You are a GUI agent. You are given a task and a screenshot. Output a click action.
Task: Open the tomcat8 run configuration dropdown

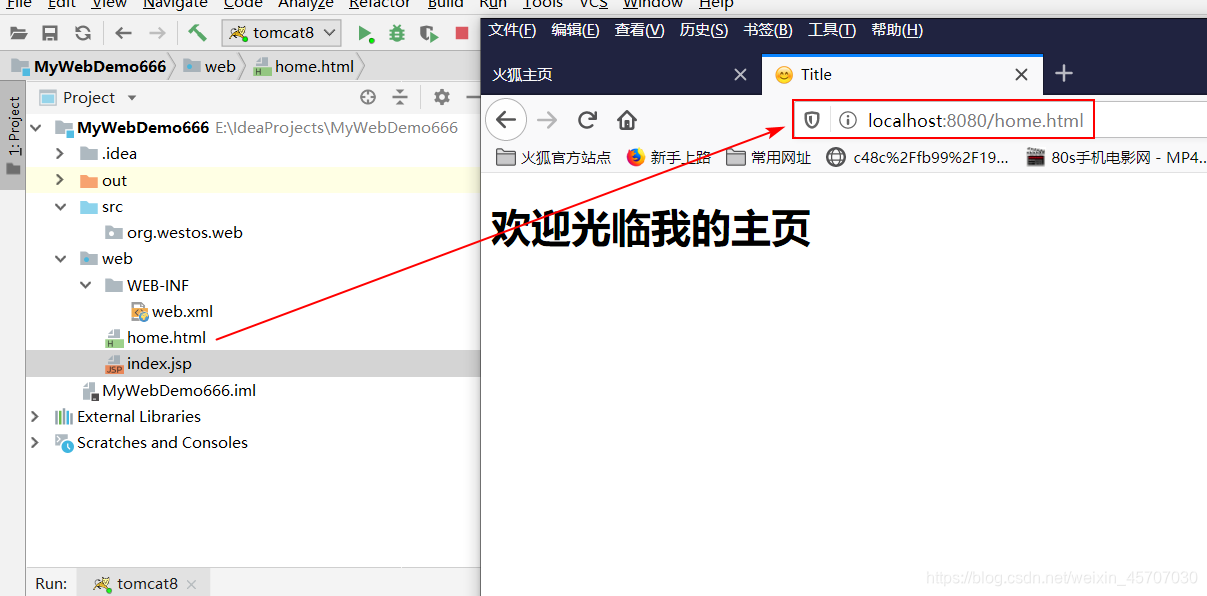281,33
